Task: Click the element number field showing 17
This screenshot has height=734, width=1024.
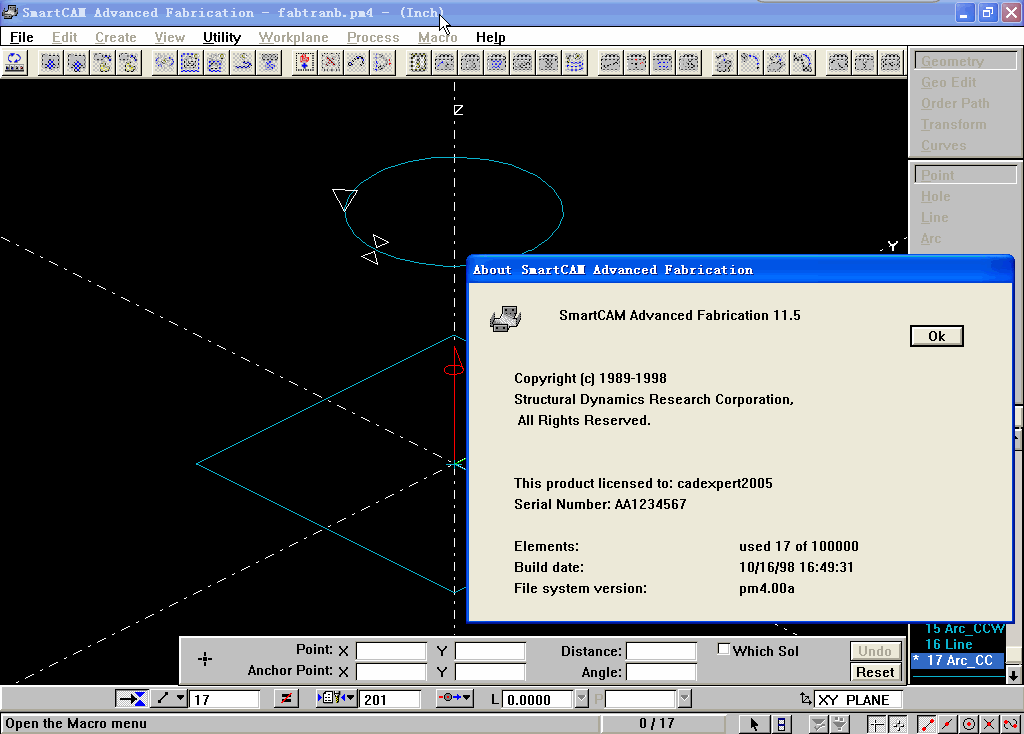Action: click(x=224, y=699)
